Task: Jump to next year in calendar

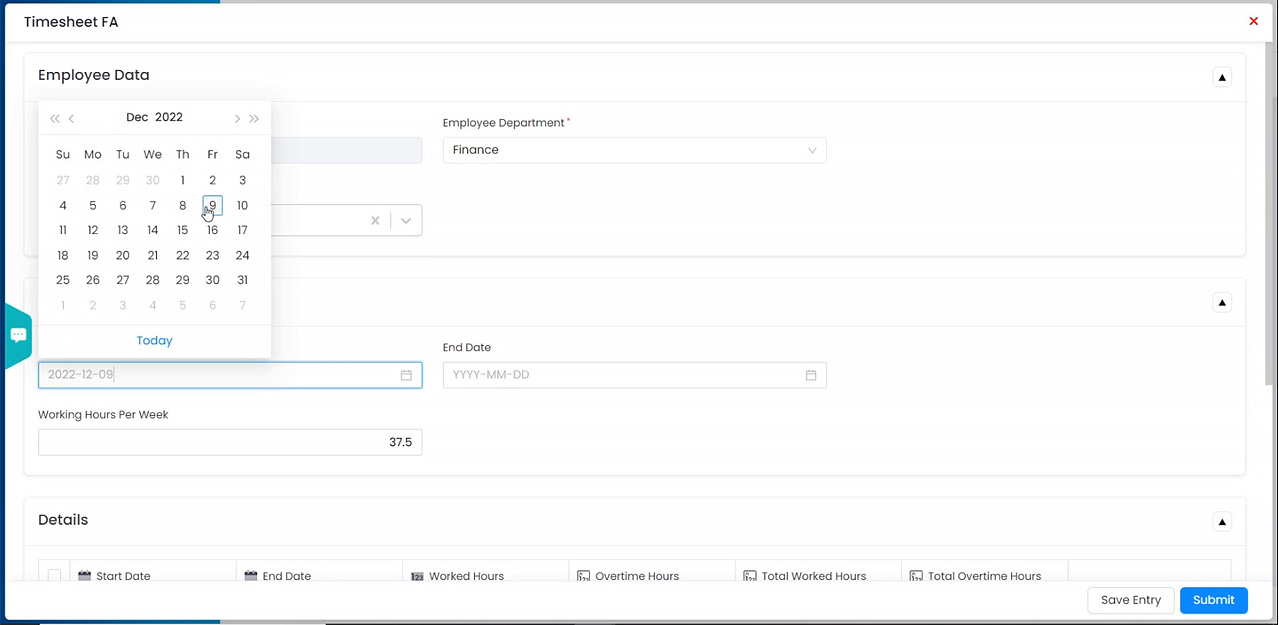Action: click(x=255, y=118)
